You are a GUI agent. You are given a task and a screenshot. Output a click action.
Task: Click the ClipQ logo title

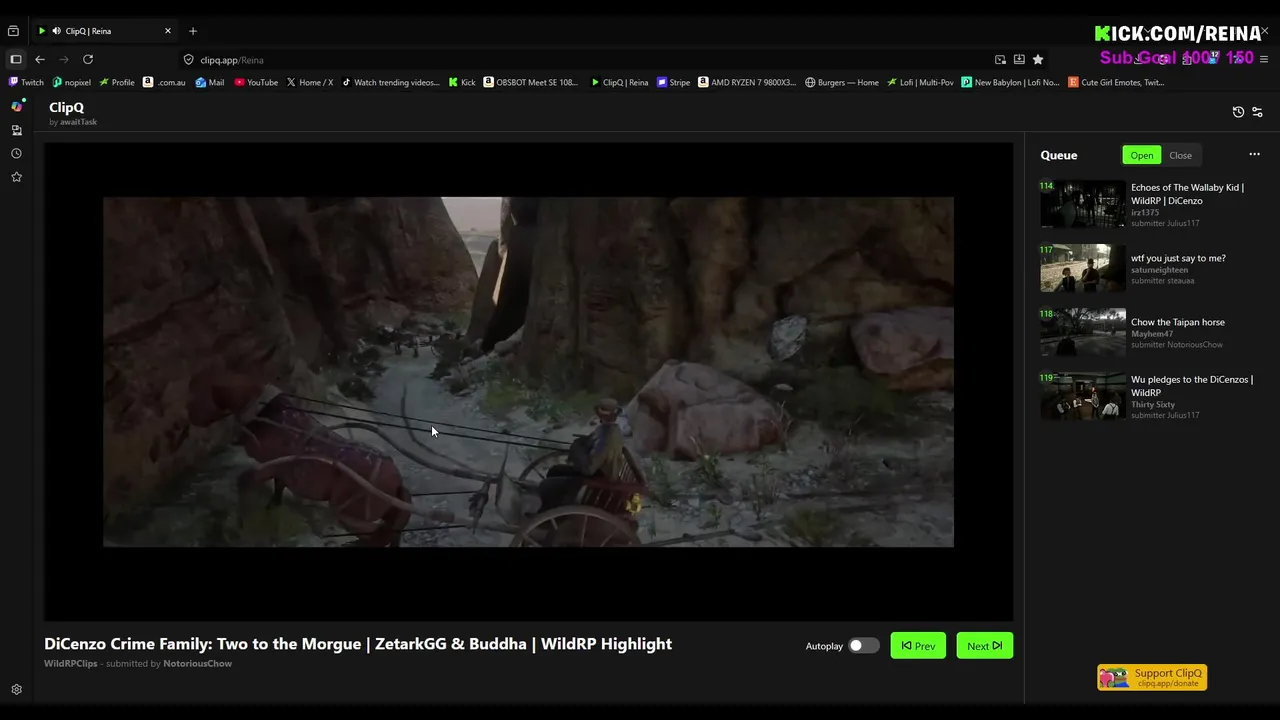67,107
